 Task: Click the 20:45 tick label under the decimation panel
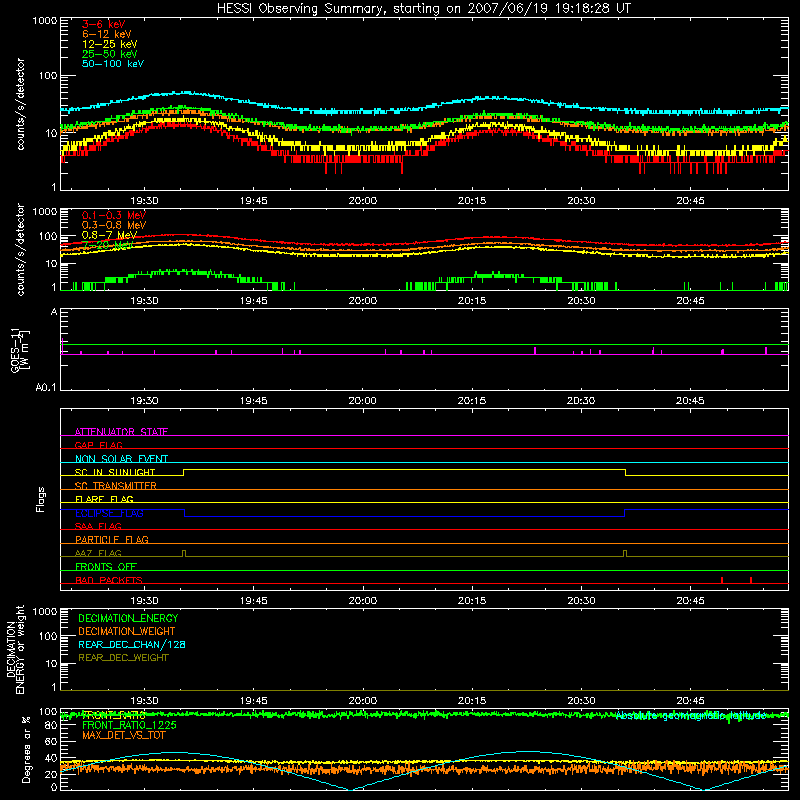click(690, 701)
